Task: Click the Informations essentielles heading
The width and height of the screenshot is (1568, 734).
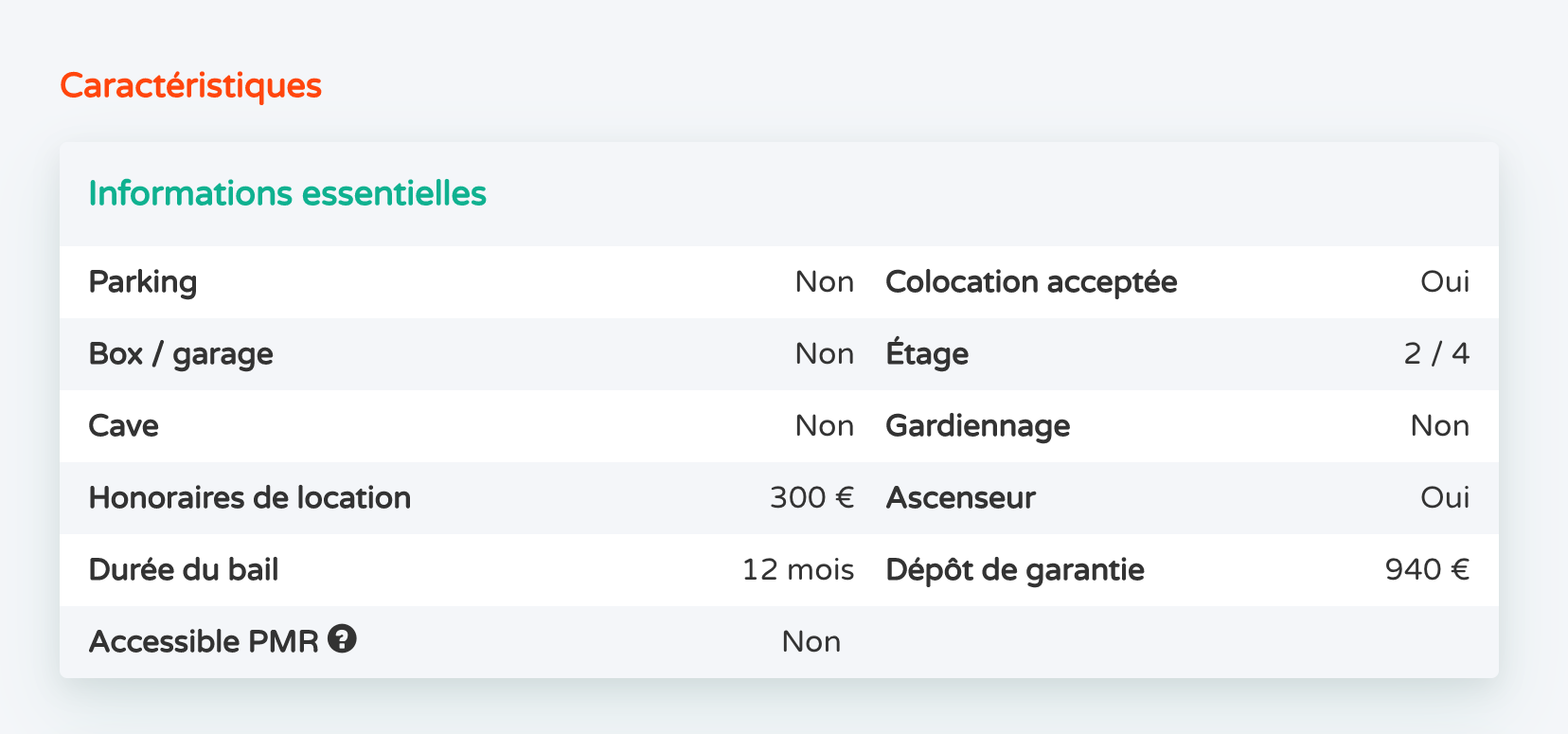Action: click(x=287, y=193)
